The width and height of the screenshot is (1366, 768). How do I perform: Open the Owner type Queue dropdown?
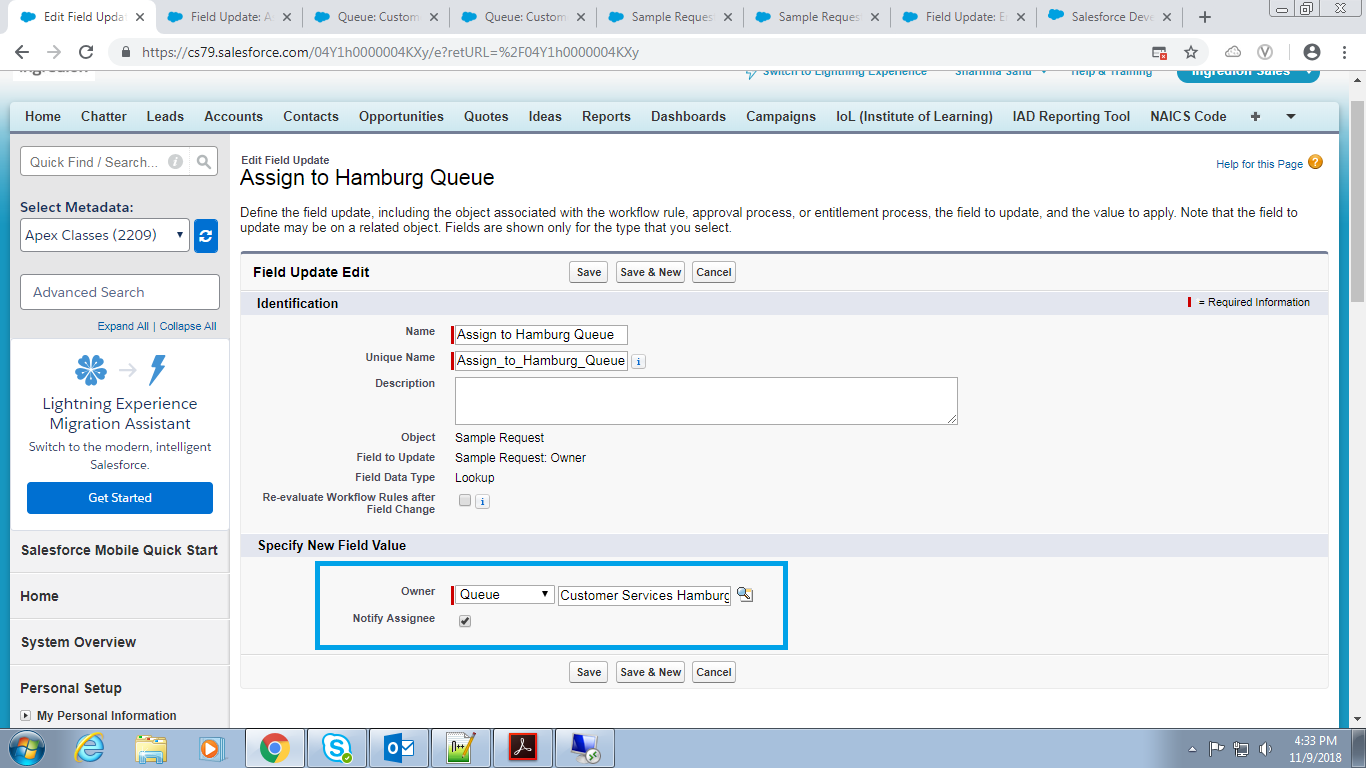point(504,594)
